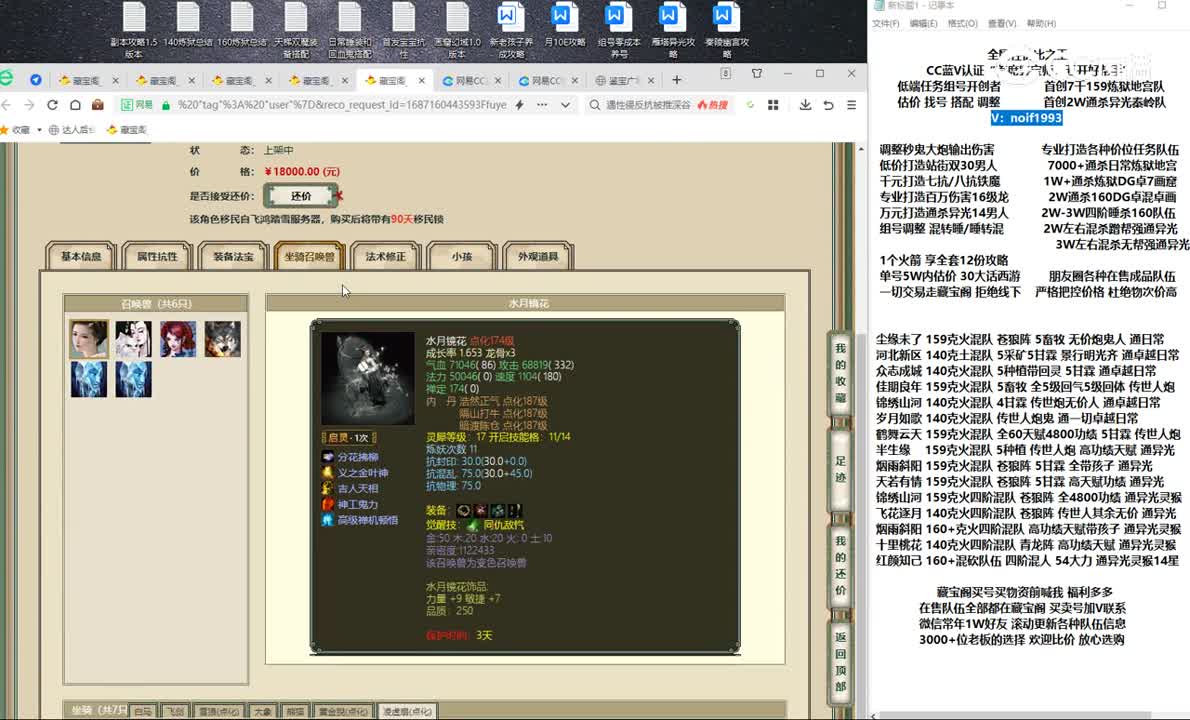Screen dimensions: 1190x720
Task: Close the 鉴宝广 browser tab
Action: (x=651, y=80)
